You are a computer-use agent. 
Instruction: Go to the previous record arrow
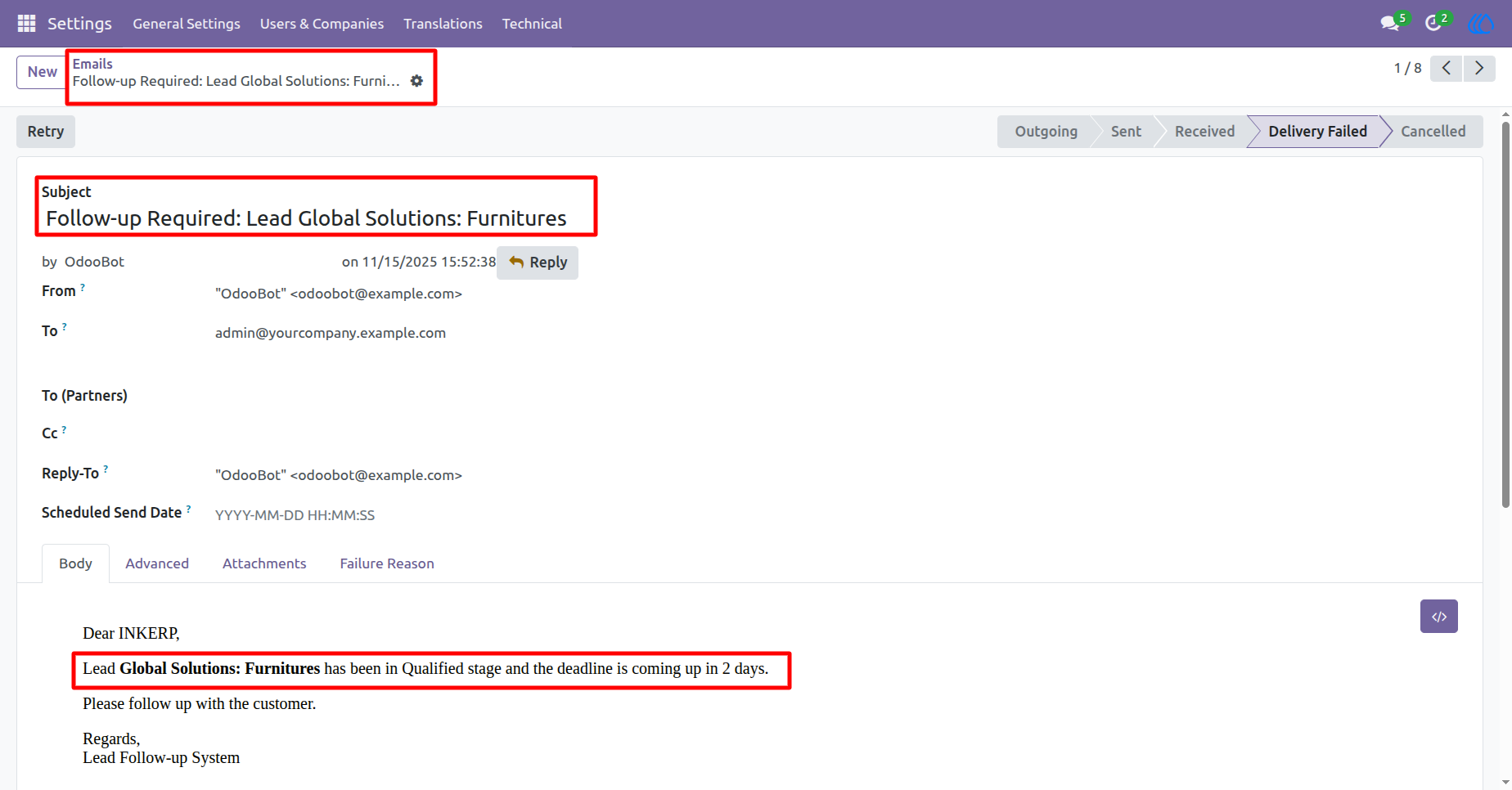click(1446, 68)
